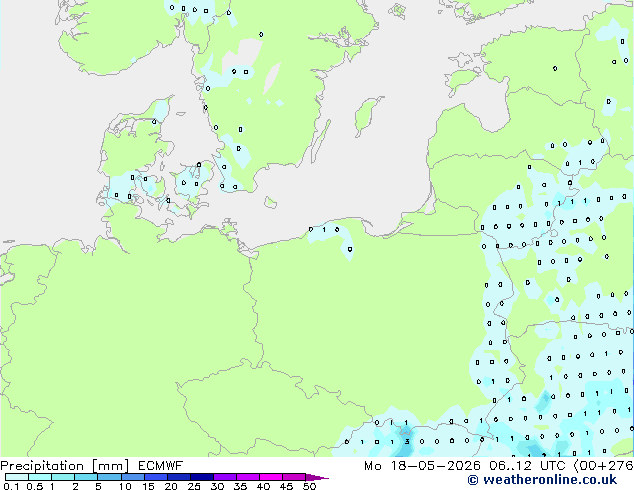Click the '(00+276' forecast offset text
634x490 pixels.
[604, 466]
